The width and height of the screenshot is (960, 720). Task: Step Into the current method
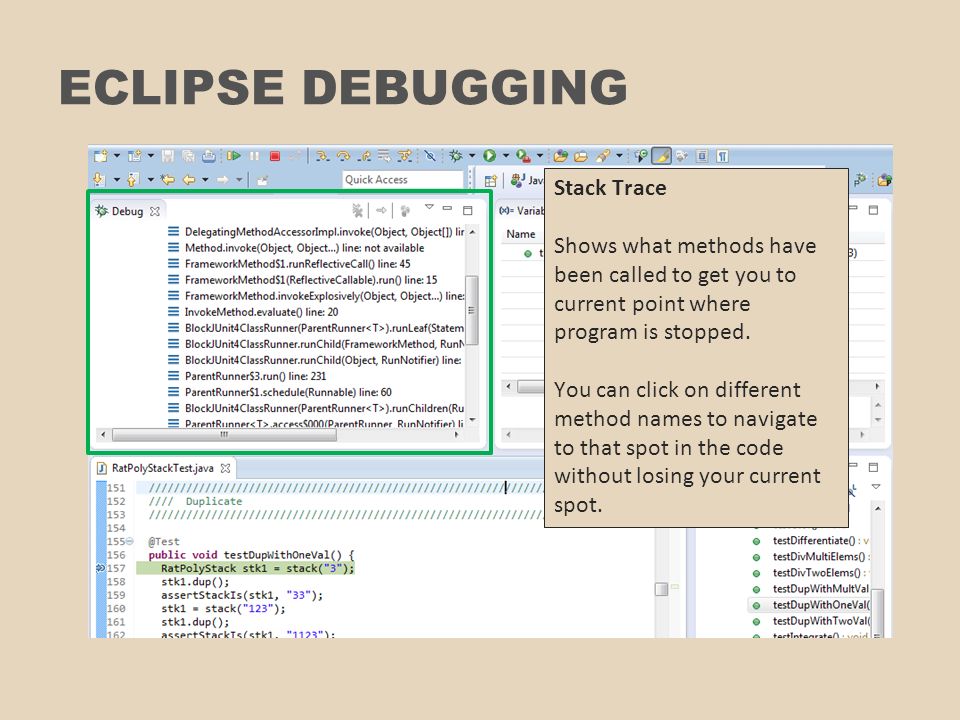pos(323,156)
